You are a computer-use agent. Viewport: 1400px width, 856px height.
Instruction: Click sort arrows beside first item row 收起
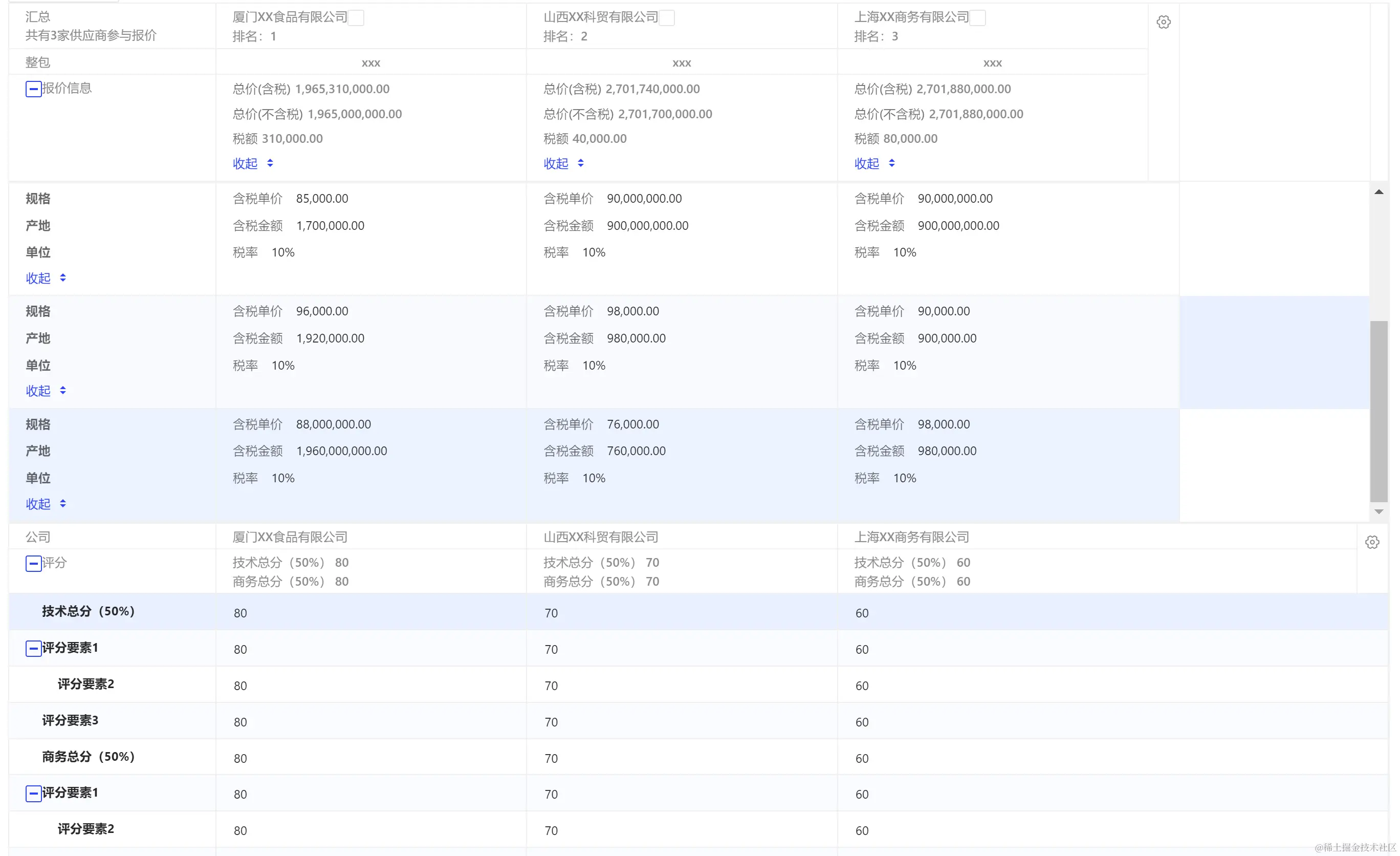point(62,277)
